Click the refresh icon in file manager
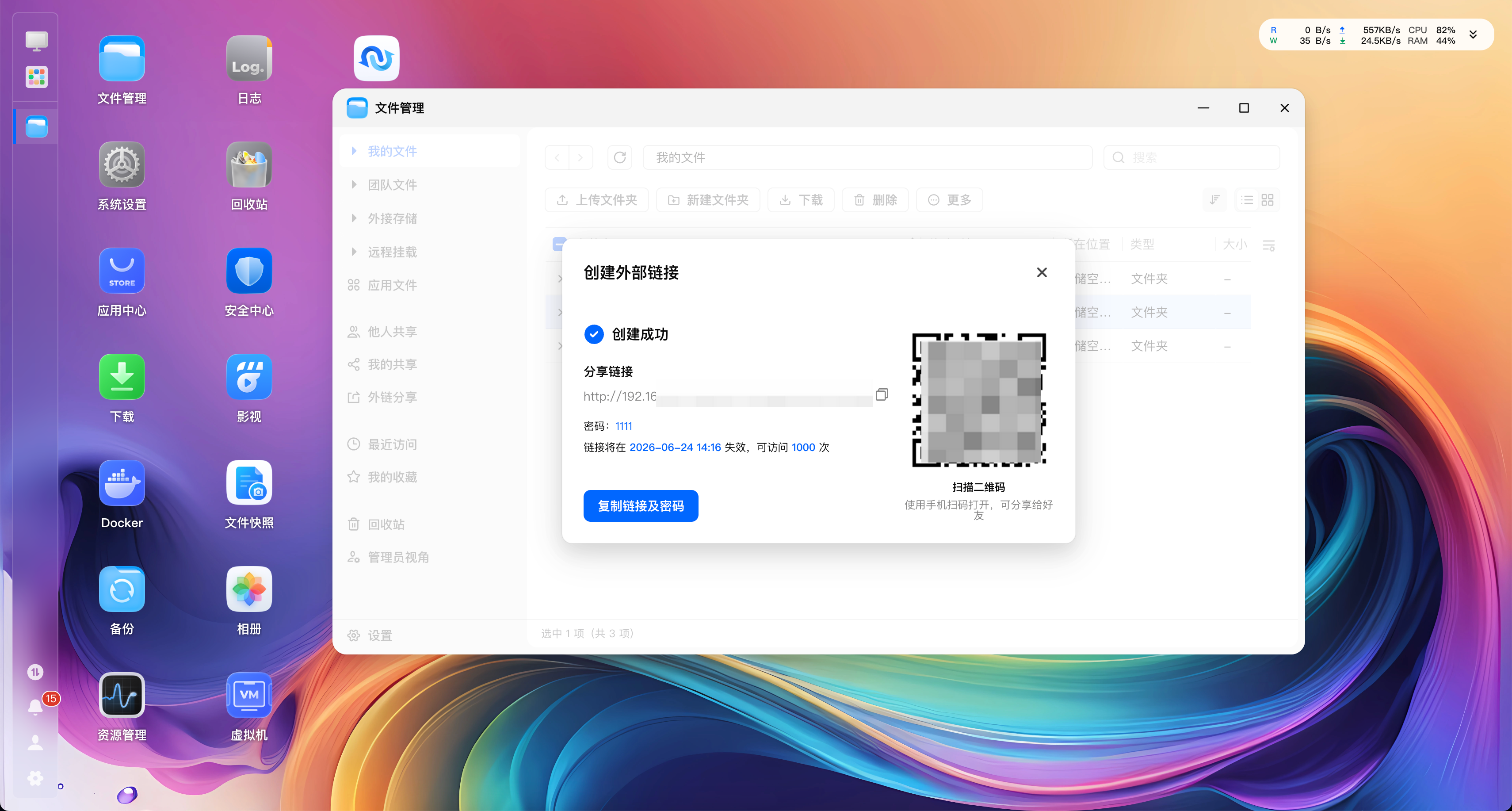 coord(620,157)
